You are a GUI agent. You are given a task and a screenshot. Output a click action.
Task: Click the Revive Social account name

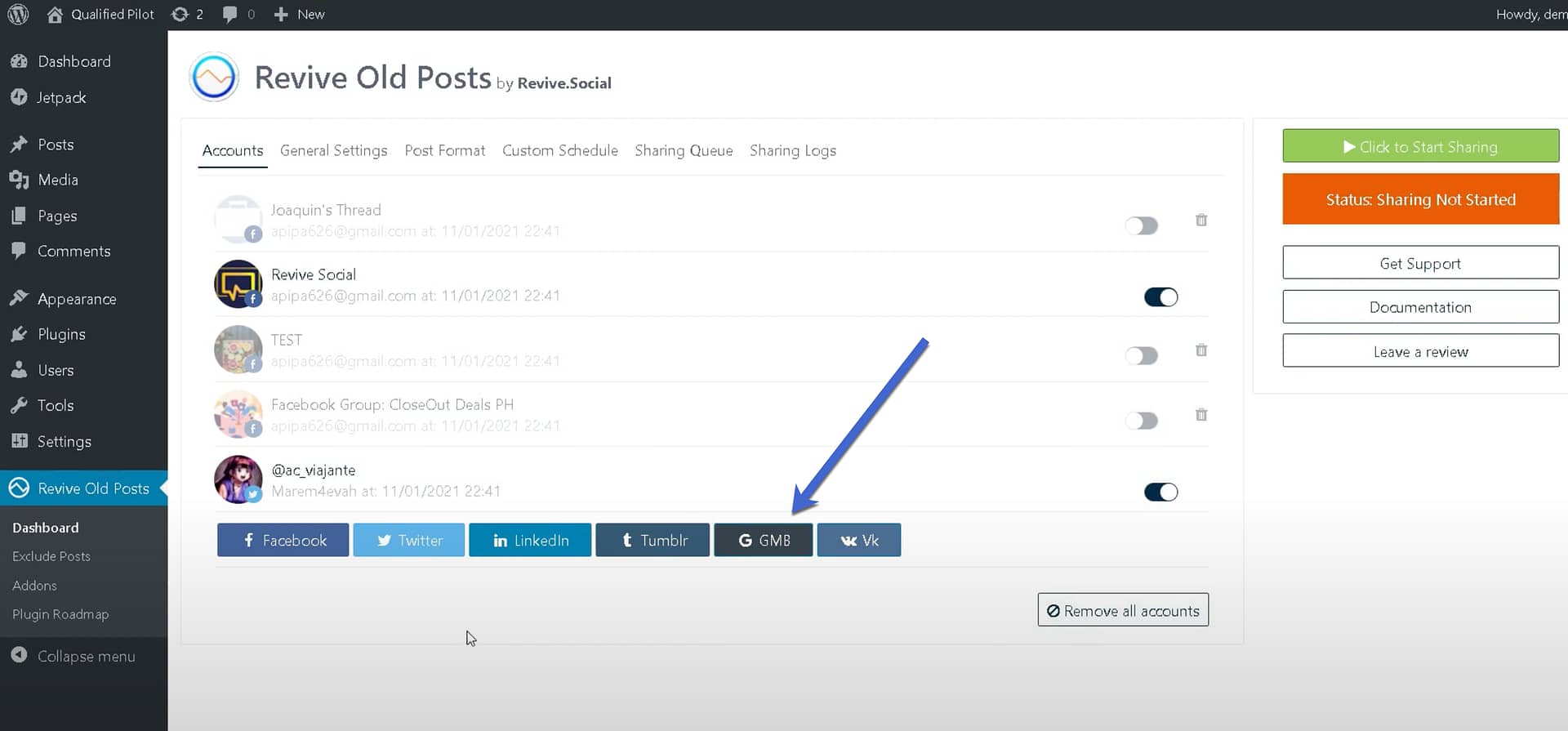tap(314, 274)
